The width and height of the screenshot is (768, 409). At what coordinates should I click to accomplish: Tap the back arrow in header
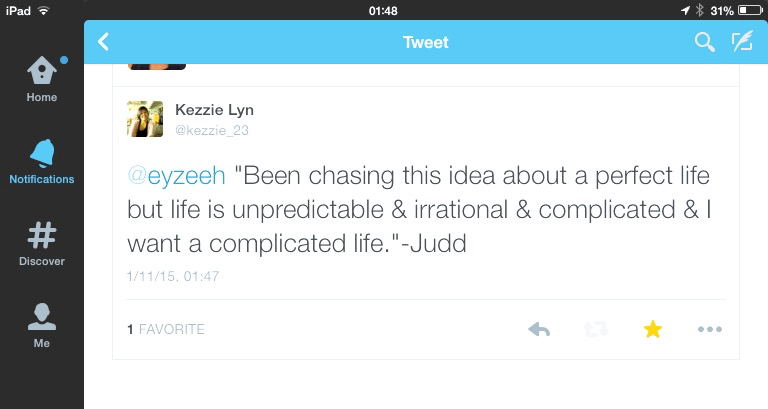point(104,42)
